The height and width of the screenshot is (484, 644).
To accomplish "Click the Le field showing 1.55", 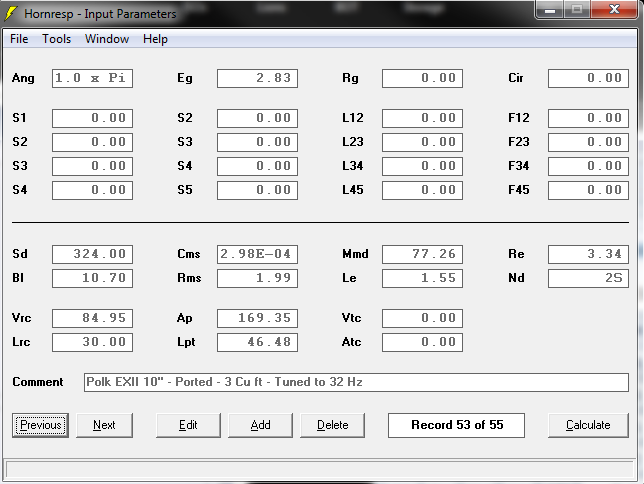I will tap(422, 278).
